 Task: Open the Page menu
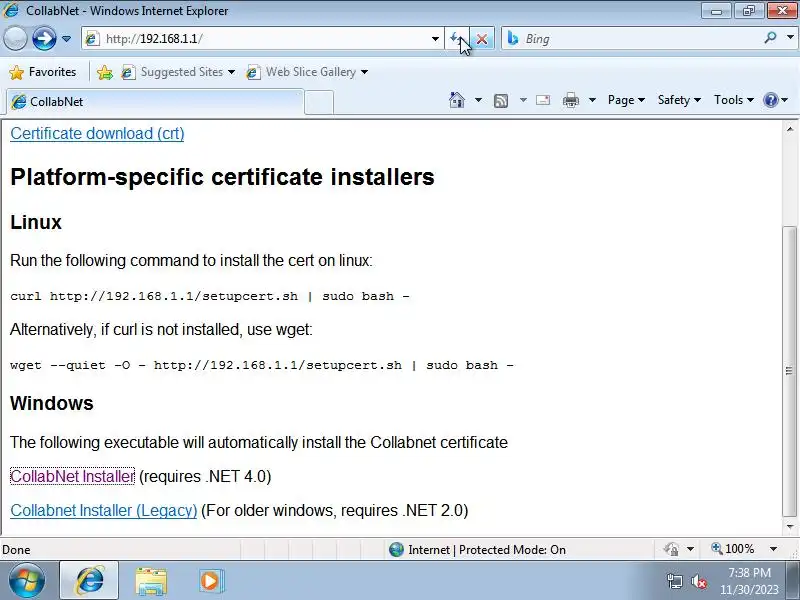[x=626, y=100]
